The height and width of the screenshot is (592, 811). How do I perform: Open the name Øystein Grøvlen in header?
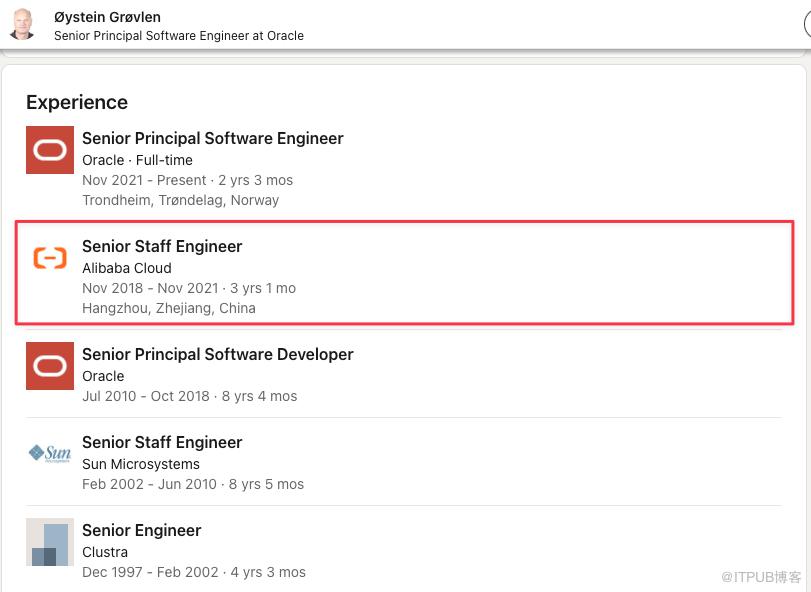[x=107, y=17]
